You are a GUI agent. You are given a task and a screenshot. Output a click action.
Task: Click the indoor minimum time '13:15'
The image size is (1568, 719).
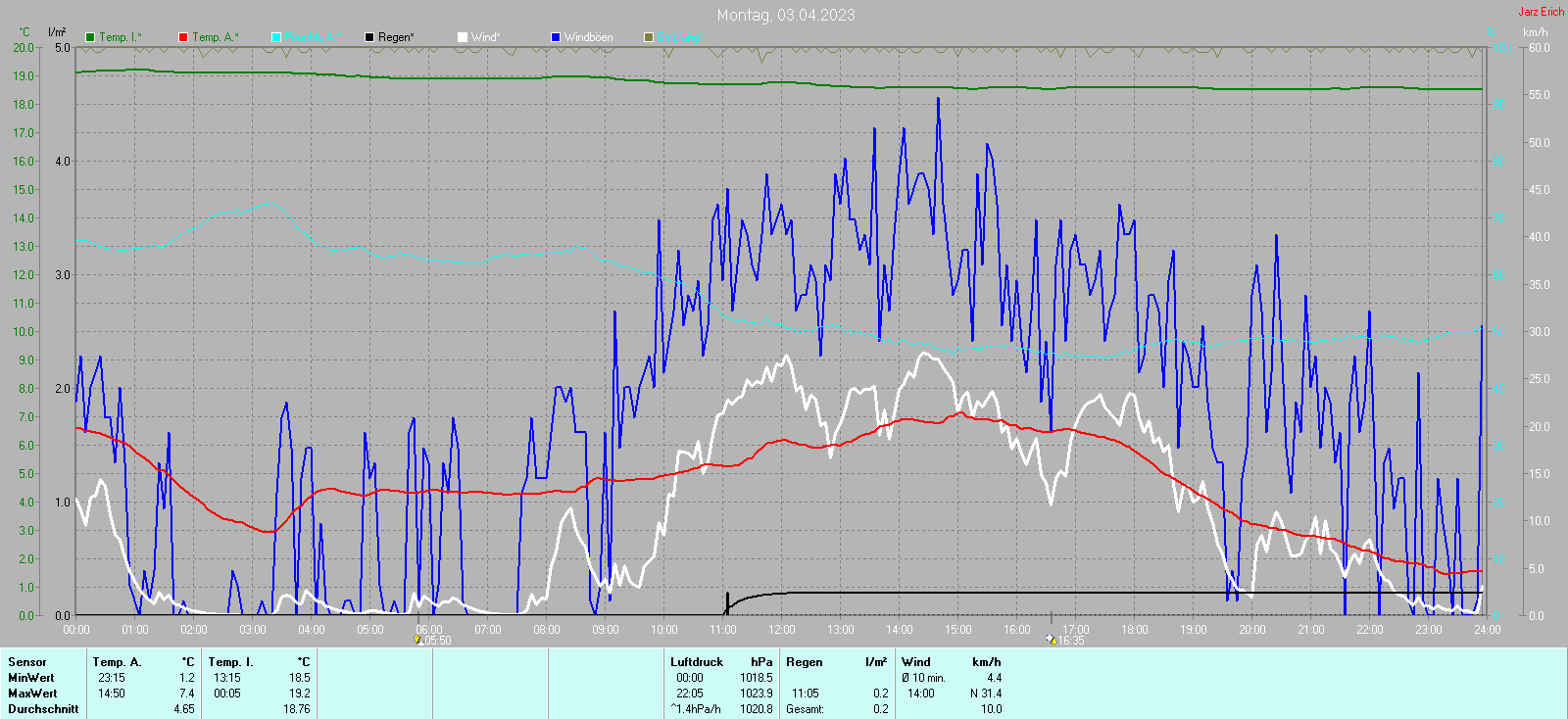(227, 678)
